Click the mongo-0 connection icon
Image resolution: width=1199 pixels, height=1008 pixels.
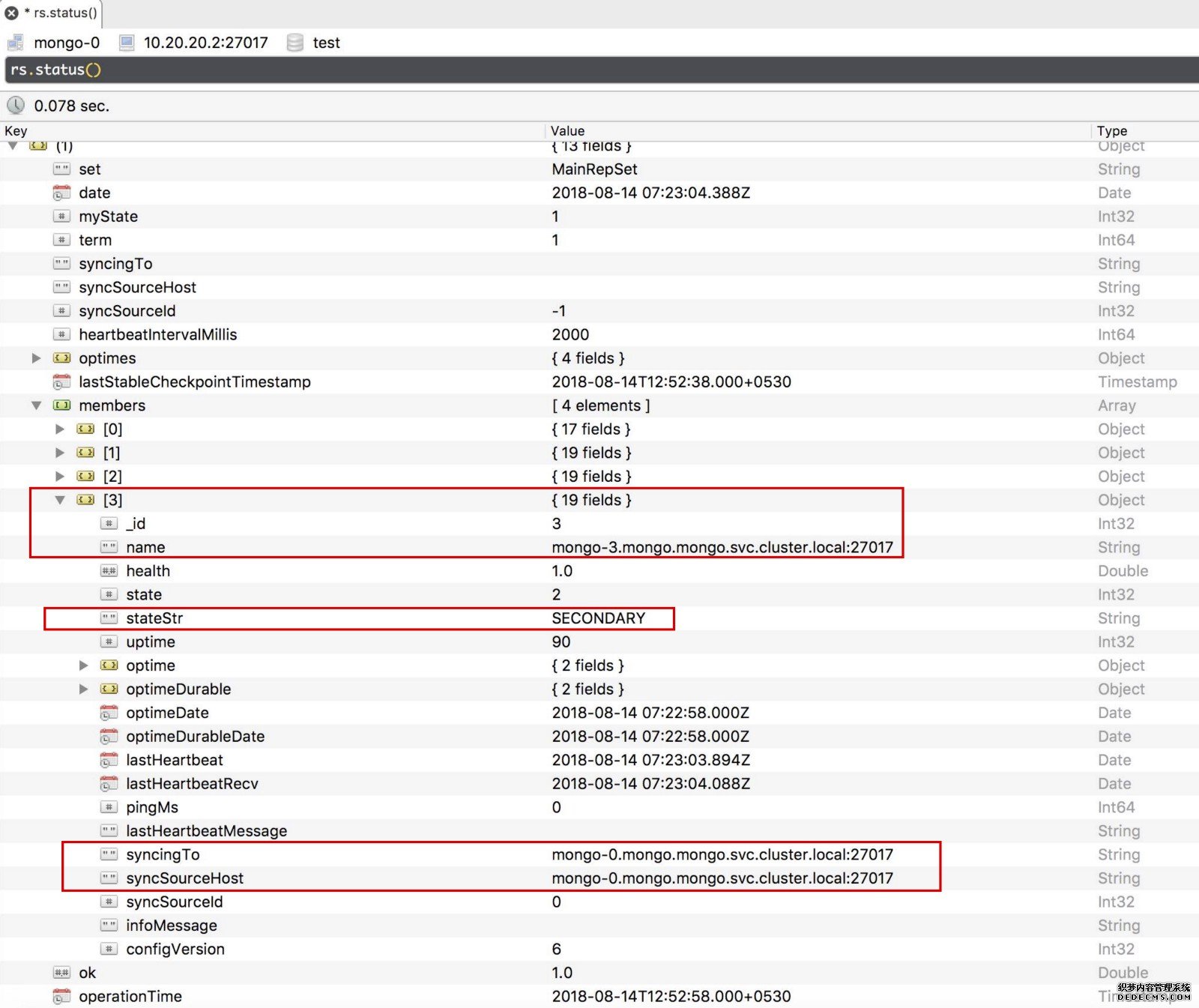[x=15, y=43]
